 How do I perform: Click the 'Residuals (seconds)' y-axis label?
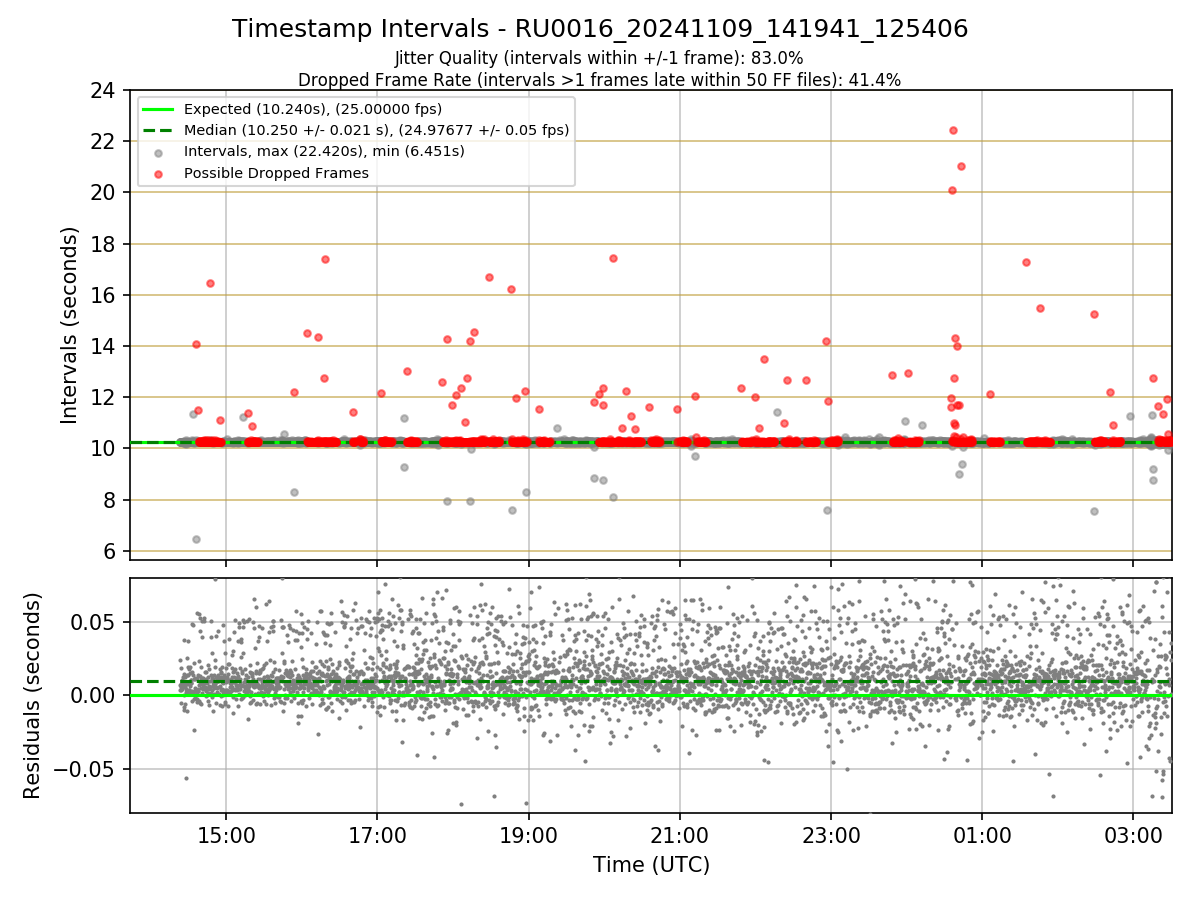(32, 696)
